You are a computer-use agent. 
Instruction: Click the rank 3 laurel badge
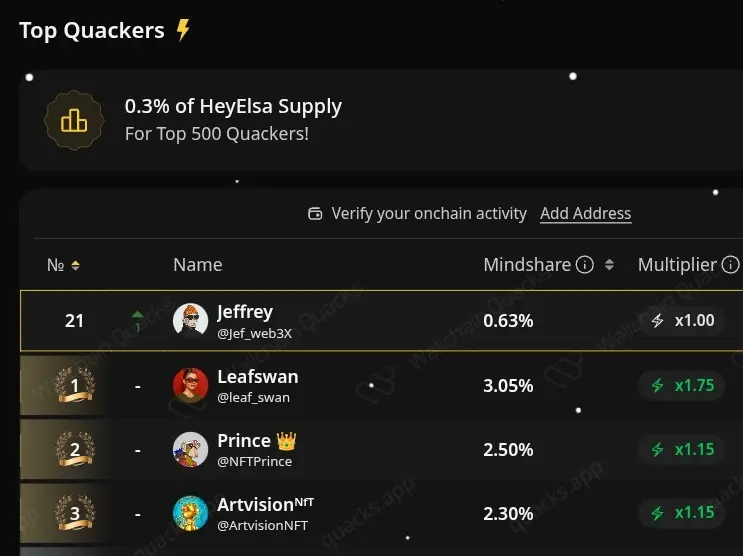[75, 514]
